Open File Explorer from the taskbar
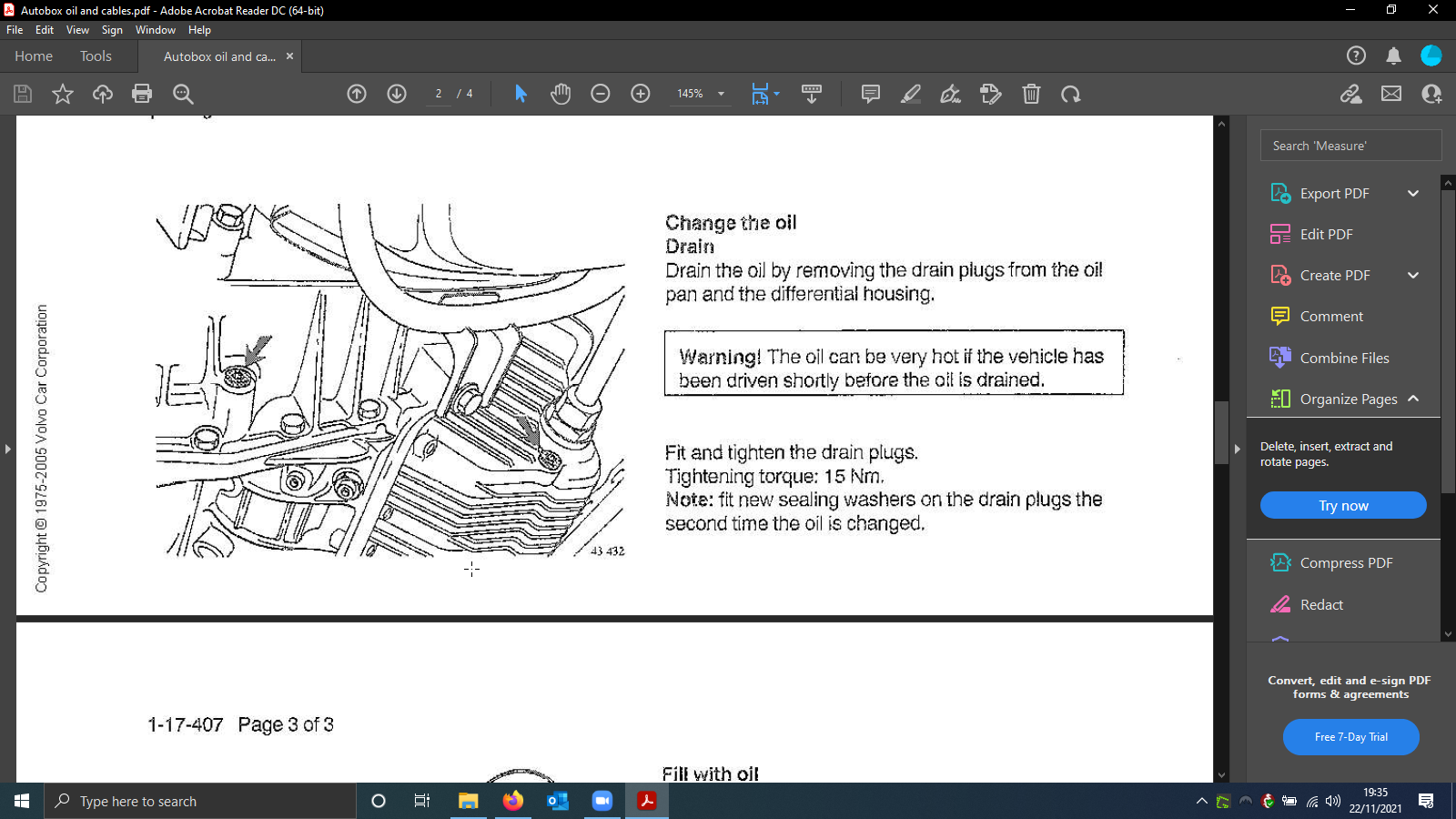The image size is (1456, 819). (469, 801)
